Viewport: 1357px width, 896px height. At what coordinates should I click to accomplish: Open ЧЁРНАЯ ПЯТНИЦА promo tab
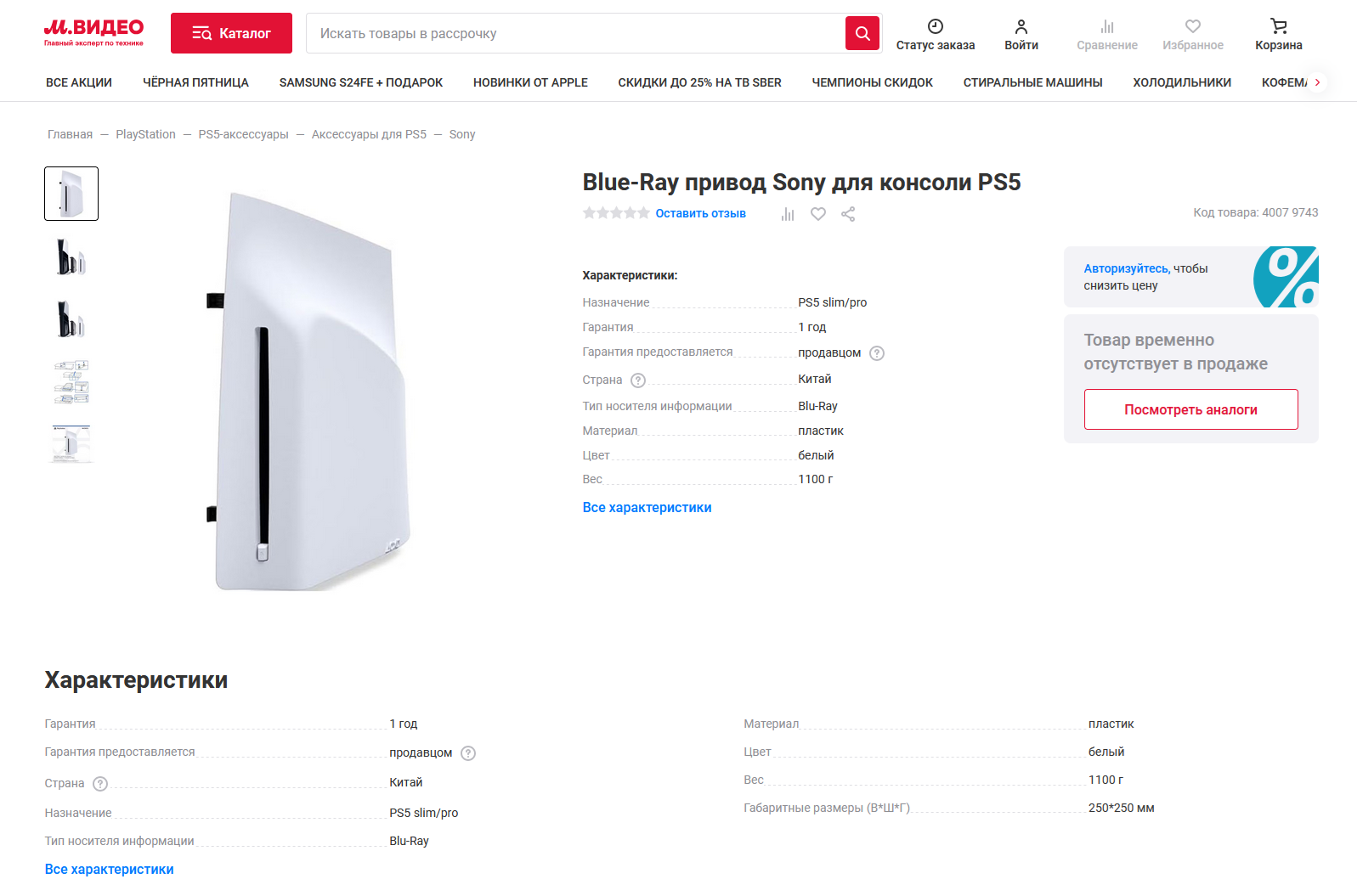click(x=195, y=82)
